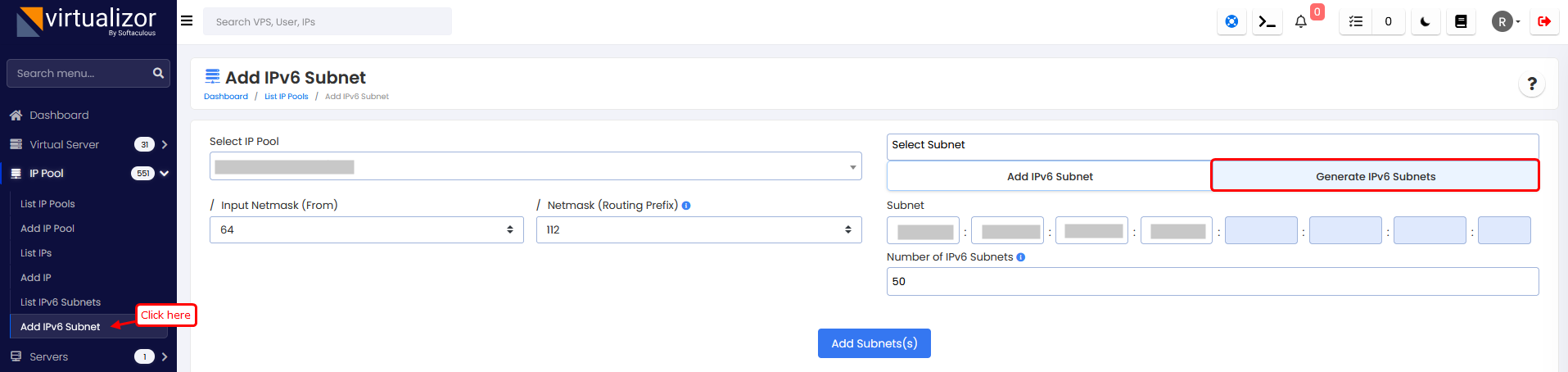Open the task list icon
The width and height of the screenshot is (1568, 372).
pos(1356,22)
